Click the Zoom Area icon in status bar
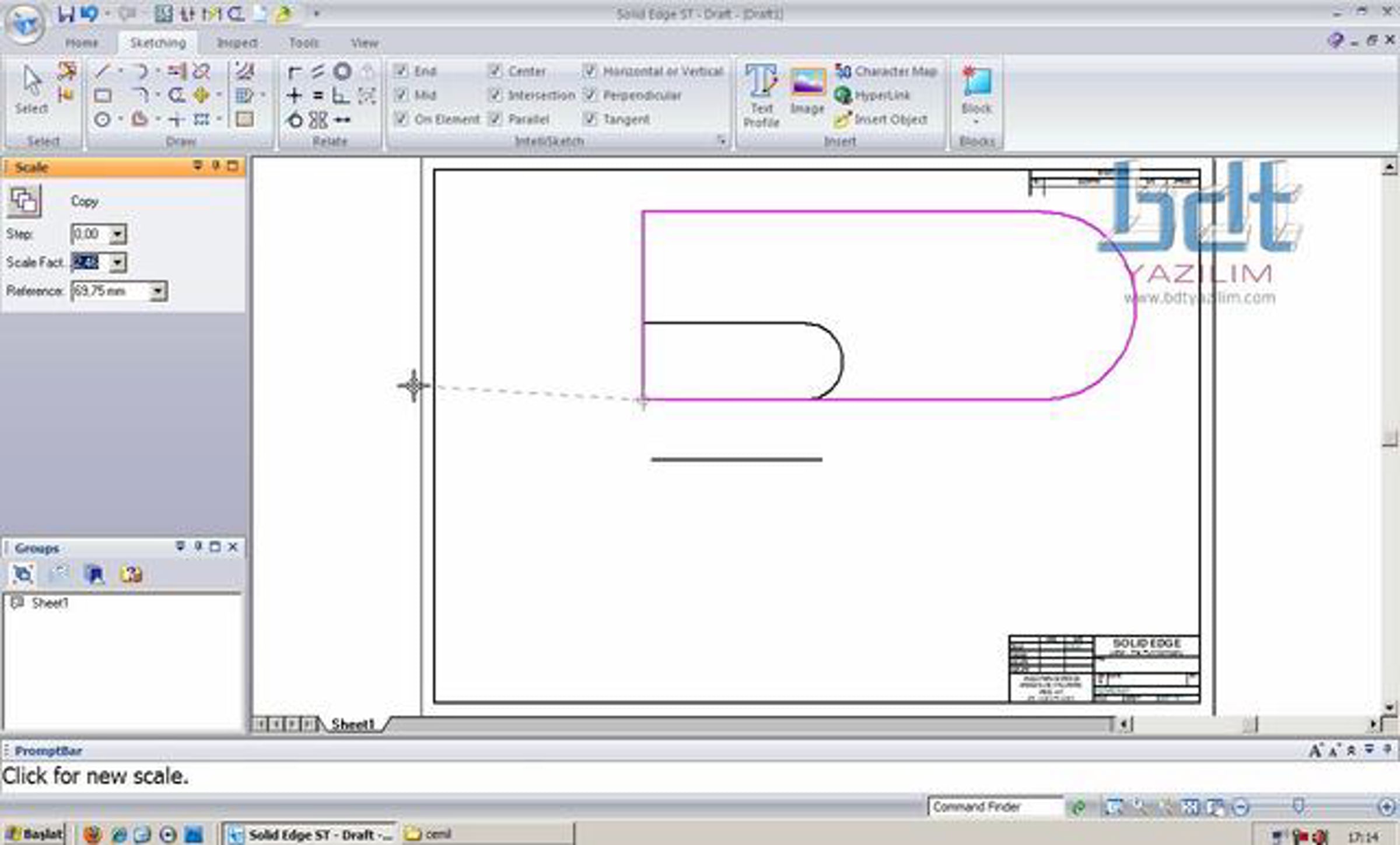Image resolution: width=1400 pixels, height=845 pixels. click(x=1113, y=807)
